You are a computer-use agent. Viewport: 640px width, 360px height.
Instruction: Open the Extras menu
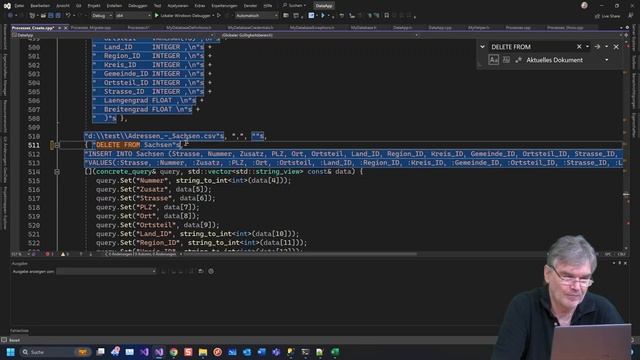point(200,6)
